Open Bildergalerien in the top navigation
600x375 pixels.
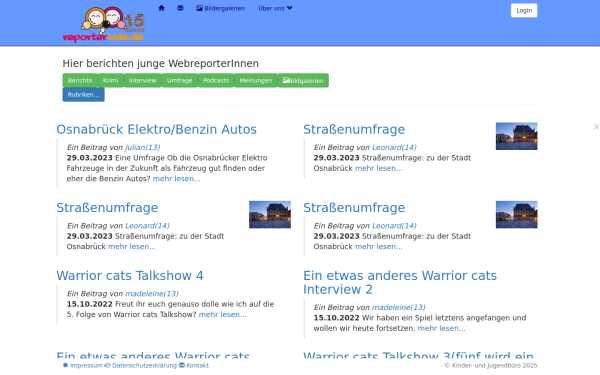tap(220, 8)
